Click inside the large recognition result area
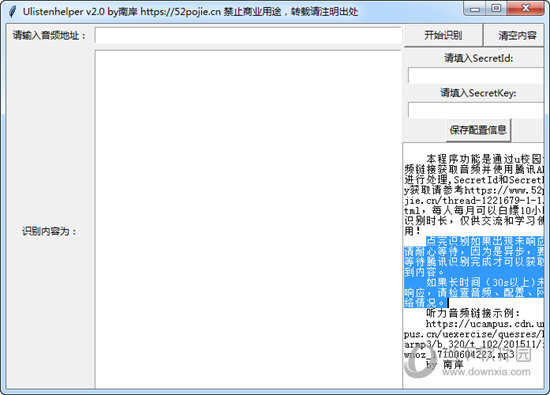Screen dimensions: 550x395 pyautogui.click(x=248, y=220)
